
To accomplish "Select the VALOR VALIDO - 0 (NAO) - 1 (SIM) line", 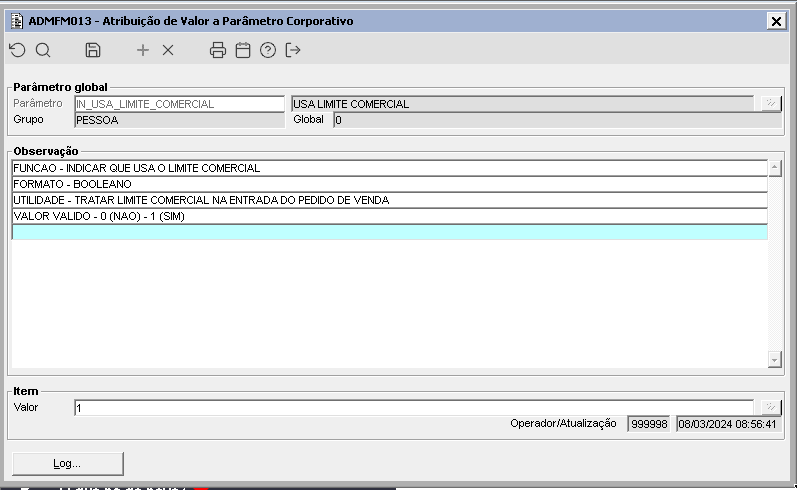I will click(x=389, y=216).
